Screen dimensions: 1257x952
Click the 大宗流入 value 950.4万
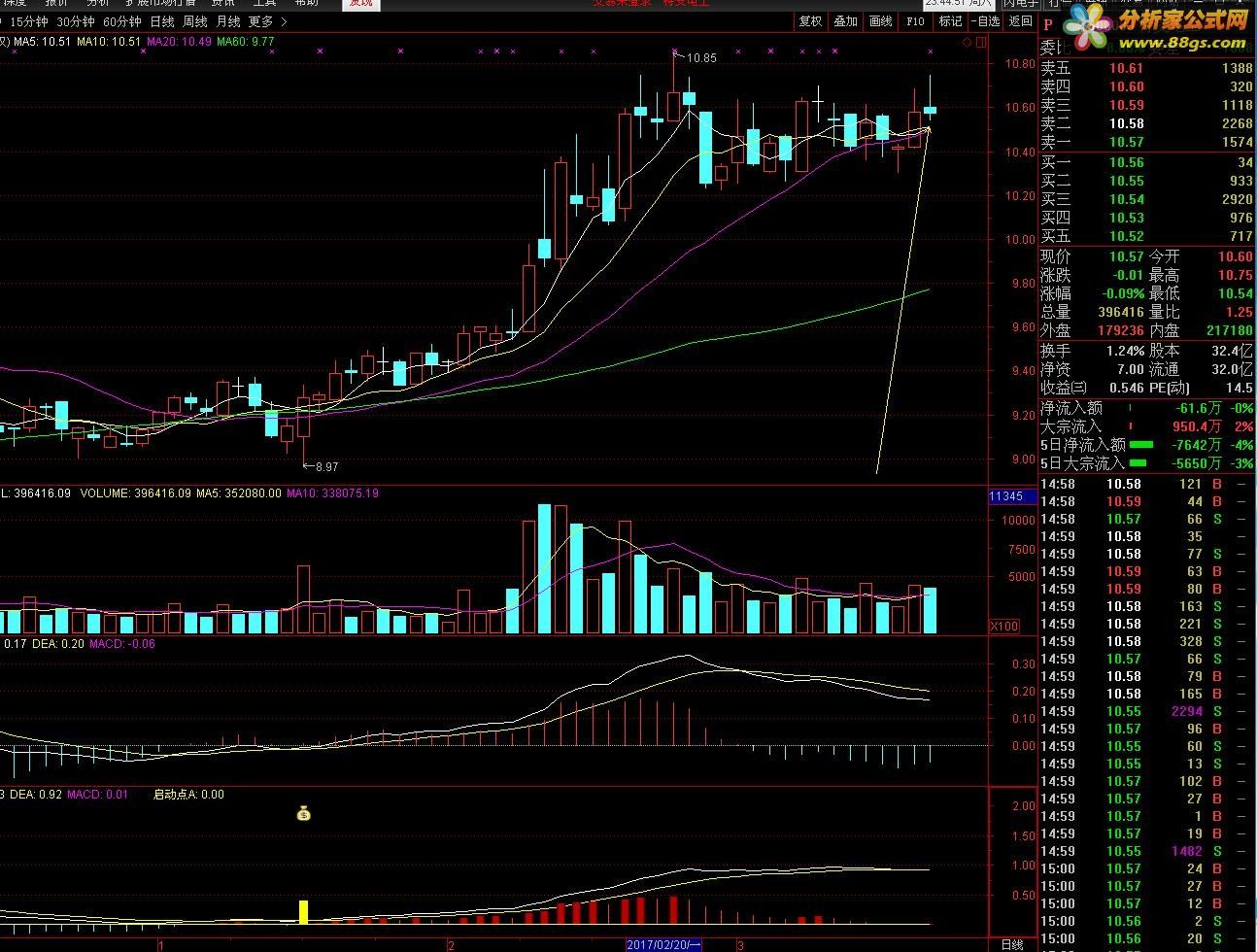click(x=1197, y=426)
